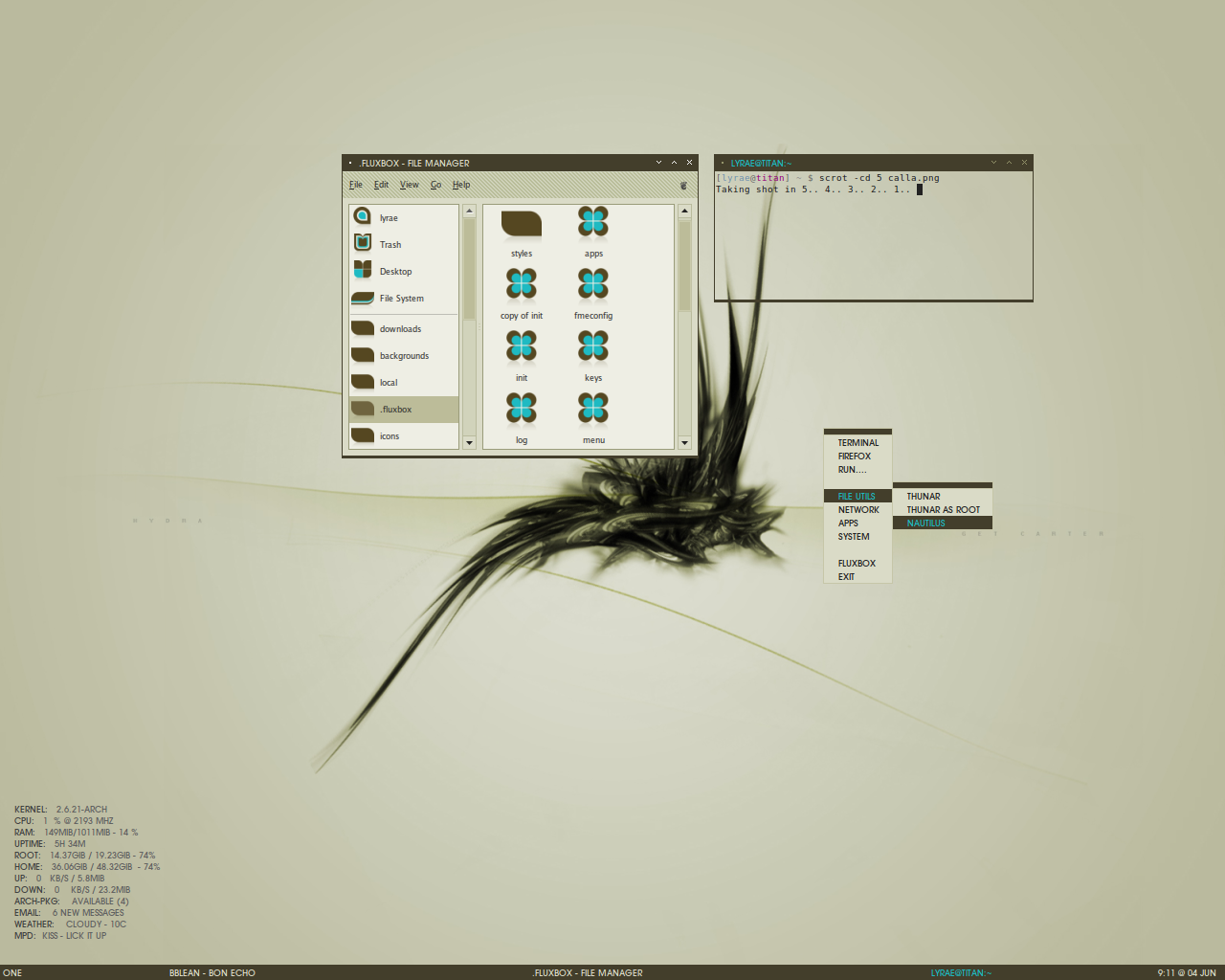Open the View menu in file manager
The height and width of the screenshot is (980, 1225).
[x=410, y=185]
